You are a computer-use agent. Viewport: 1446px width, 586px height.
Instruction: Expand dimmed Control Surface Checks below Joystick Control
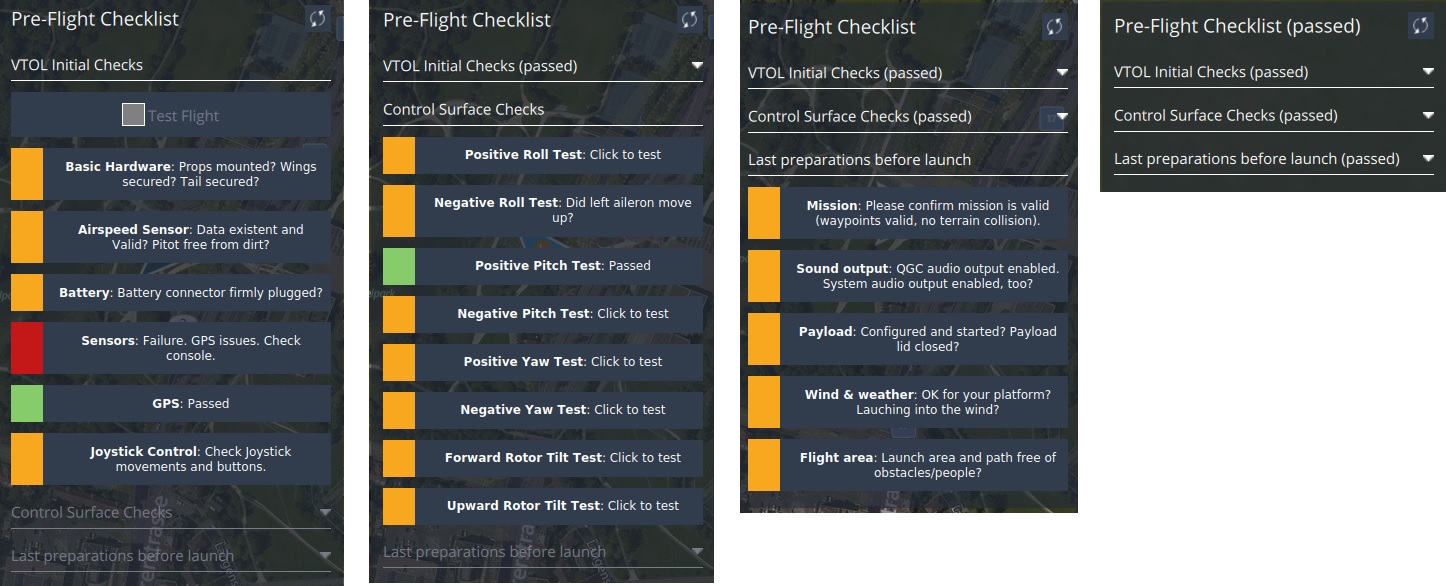pyautogui.click(x=324, y=513)
